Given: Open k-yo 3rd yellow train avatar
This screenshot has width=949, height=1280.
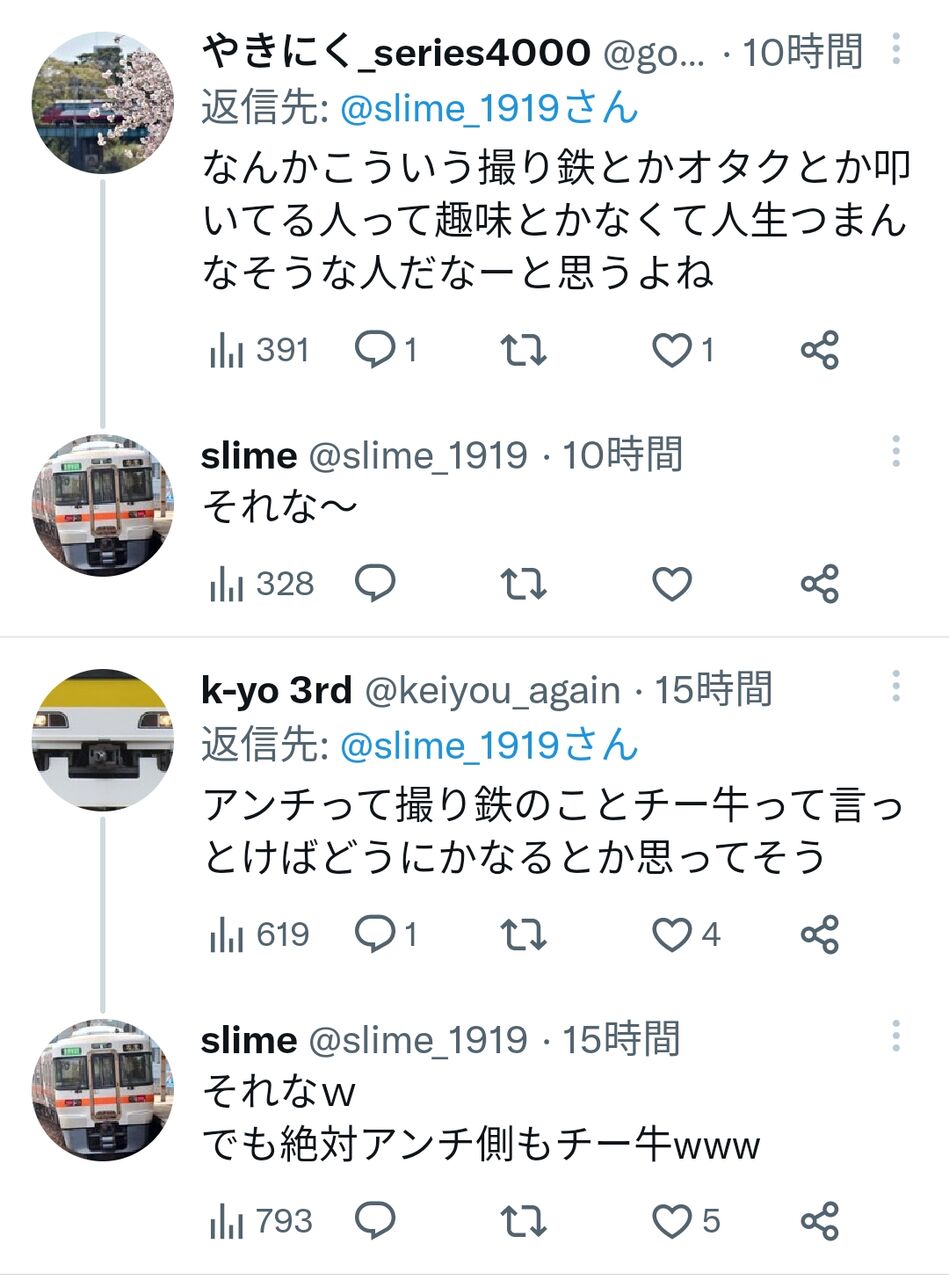Looking at the screenshot, I should pos(103,740).
